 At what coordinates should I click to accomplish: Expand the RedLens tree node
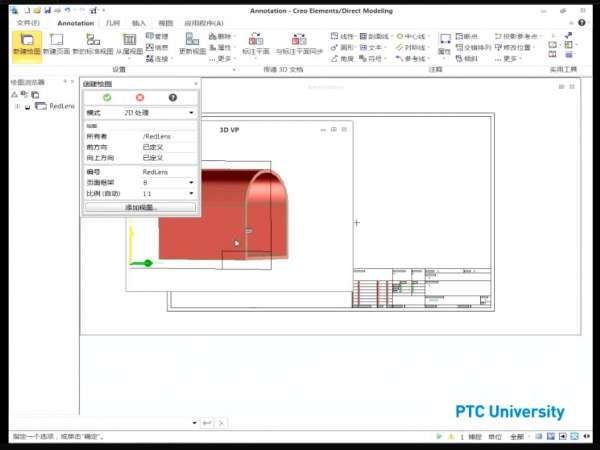tap(16, 105)
